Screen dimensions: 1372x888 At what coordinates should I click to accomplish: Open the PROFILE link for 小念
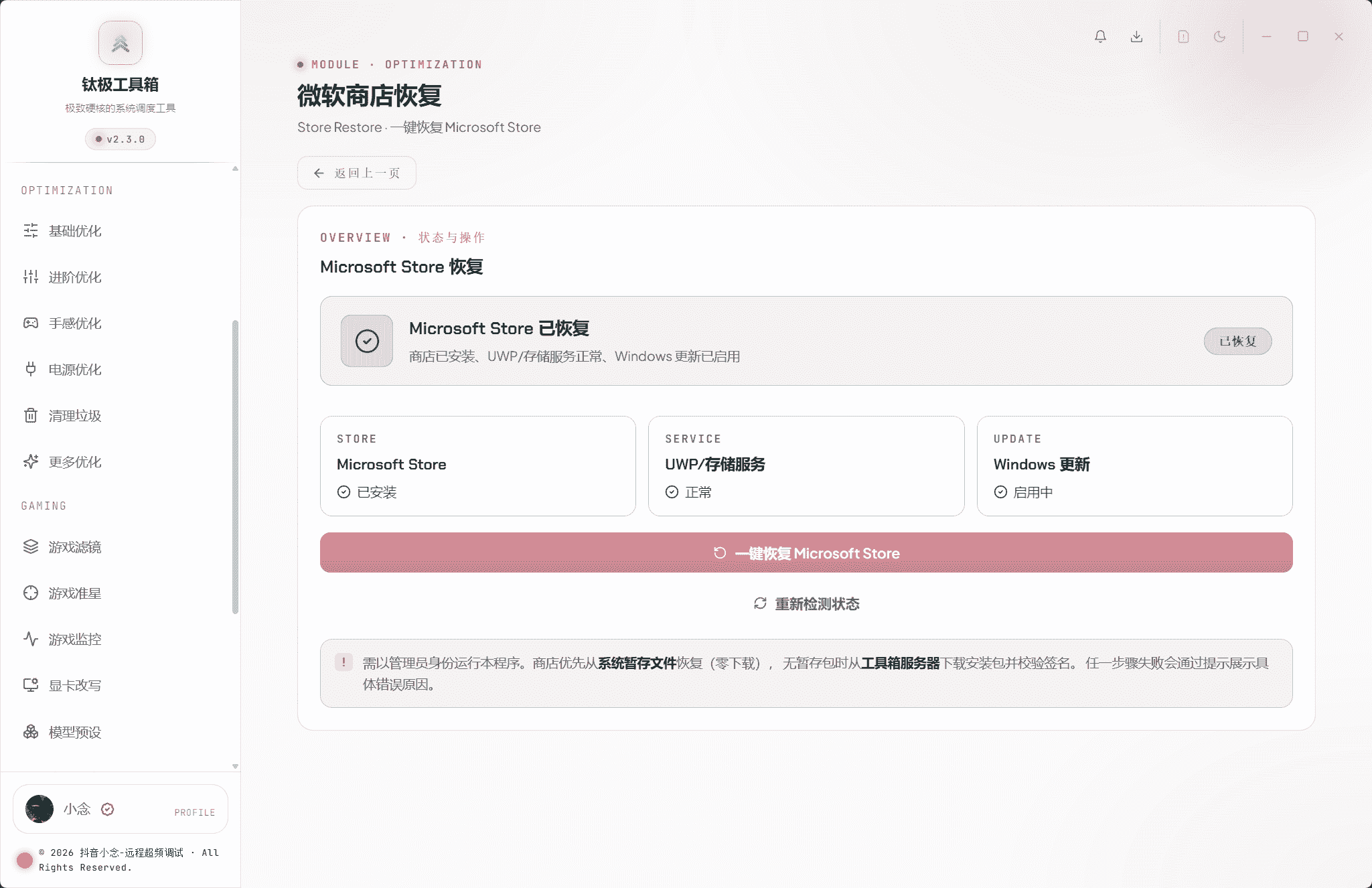(x=195, y=812)
